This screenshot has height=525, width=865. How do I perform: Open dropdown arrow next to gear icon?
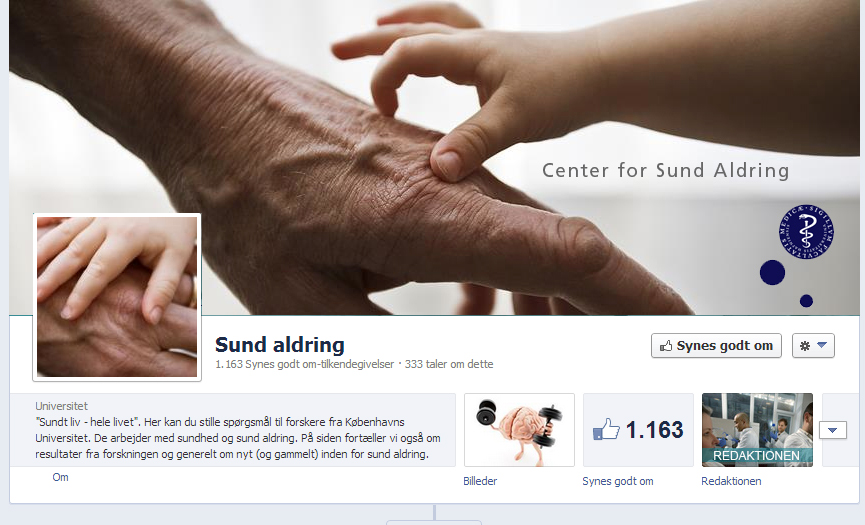coord(822,345)
